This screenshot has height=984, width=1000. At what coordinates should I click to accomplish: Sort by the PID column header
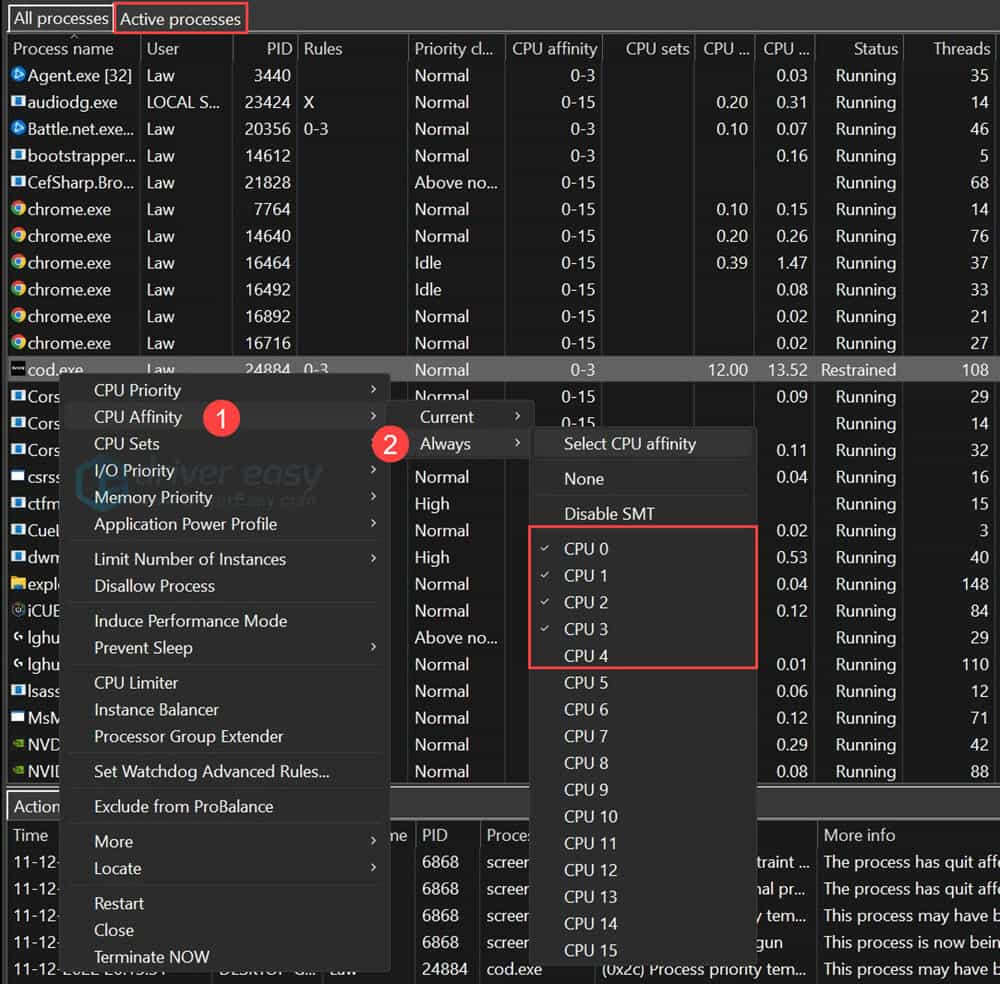pyautogui.click(x=278, y=49)
